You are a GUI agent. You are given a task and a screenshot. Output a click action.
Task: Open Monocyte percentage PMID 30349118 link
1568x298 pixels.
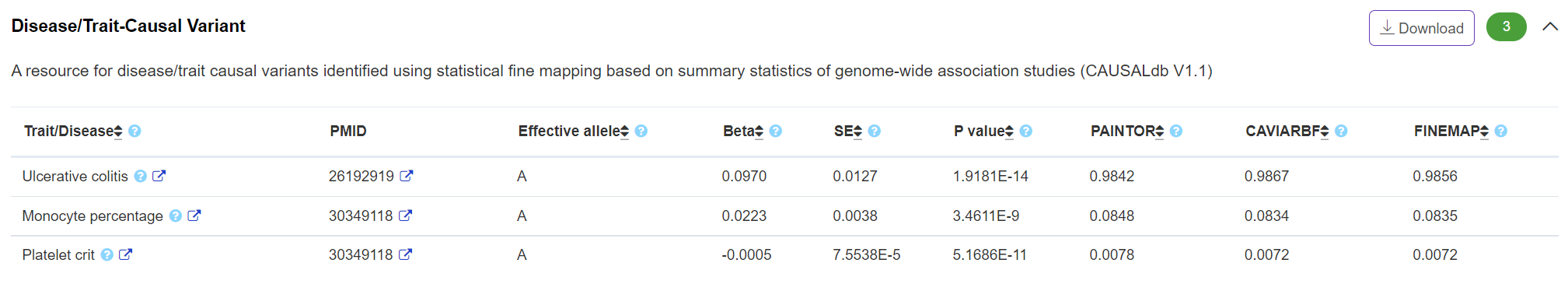point(405,216)
